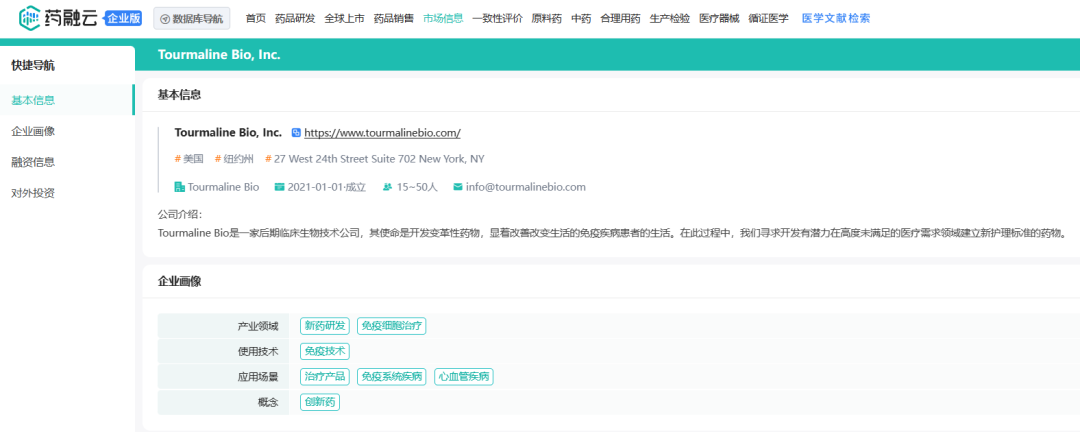The height and width of the screenshot is (432, 1080).
Task: Open 全球上市 menu
Action: [x=344, y=19]
